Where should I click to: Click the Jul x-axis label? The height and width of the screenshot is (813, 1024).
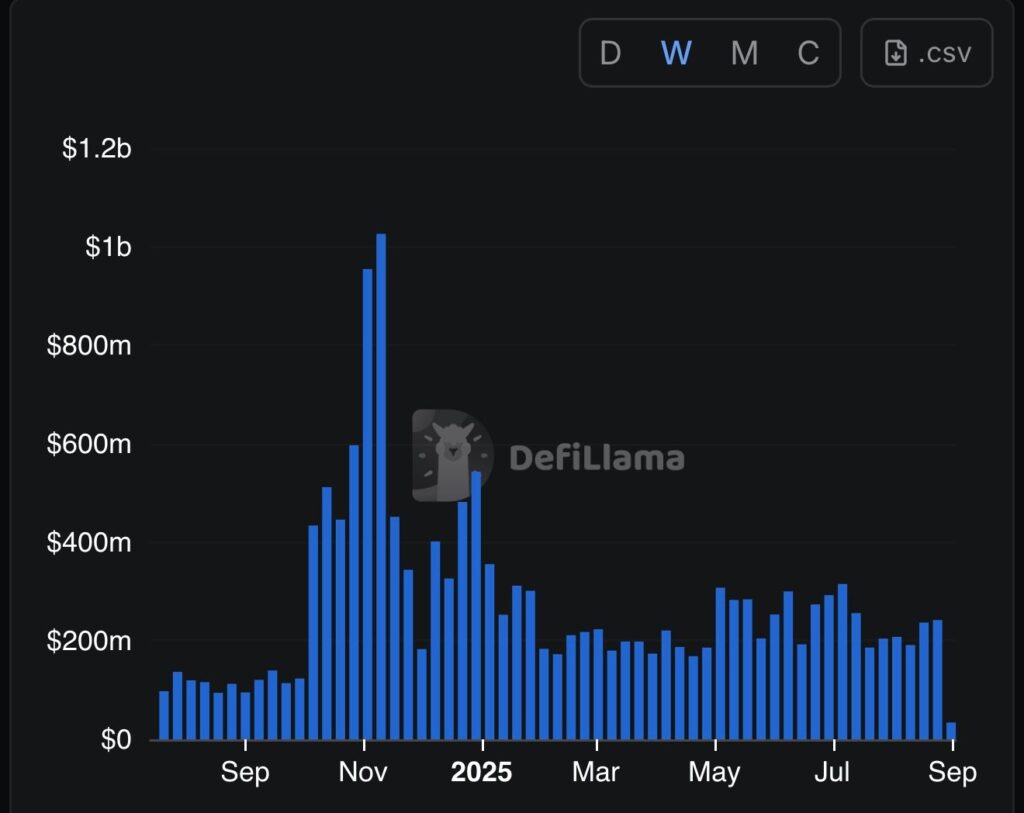832,773
